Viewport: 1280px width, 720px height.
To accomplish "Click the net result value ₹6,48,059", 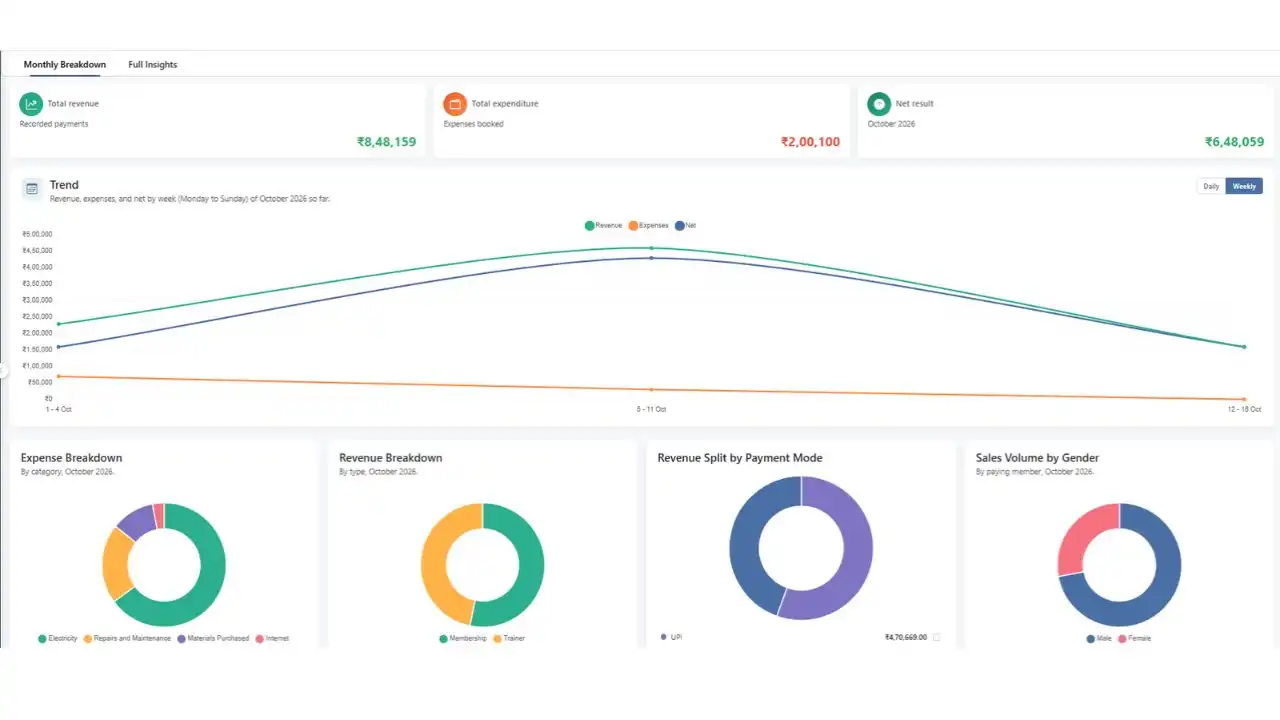I will [x=1234, y=142].
